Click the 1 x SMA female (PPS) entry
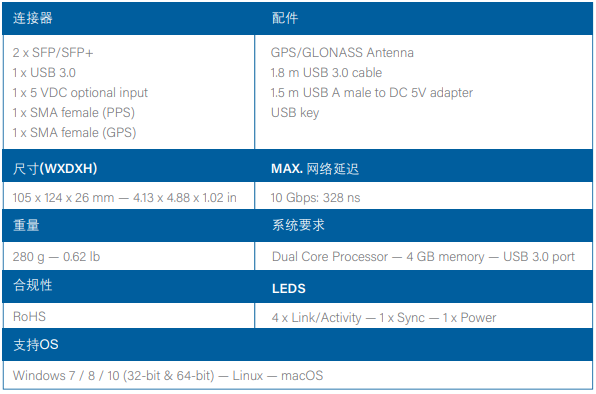This screenshot has height=394, width=596. [x=74, y=112]
